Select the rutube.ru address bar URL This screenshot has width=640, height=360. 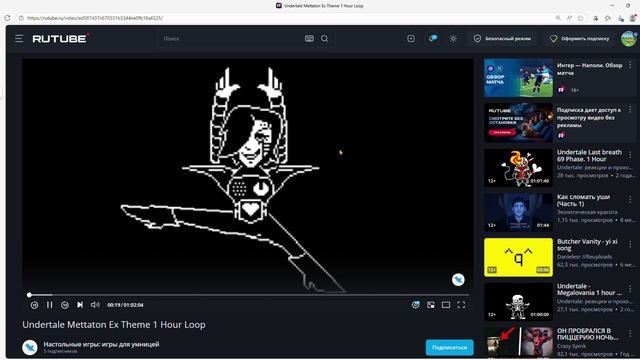pyautogui.click(x=95, y=18)
